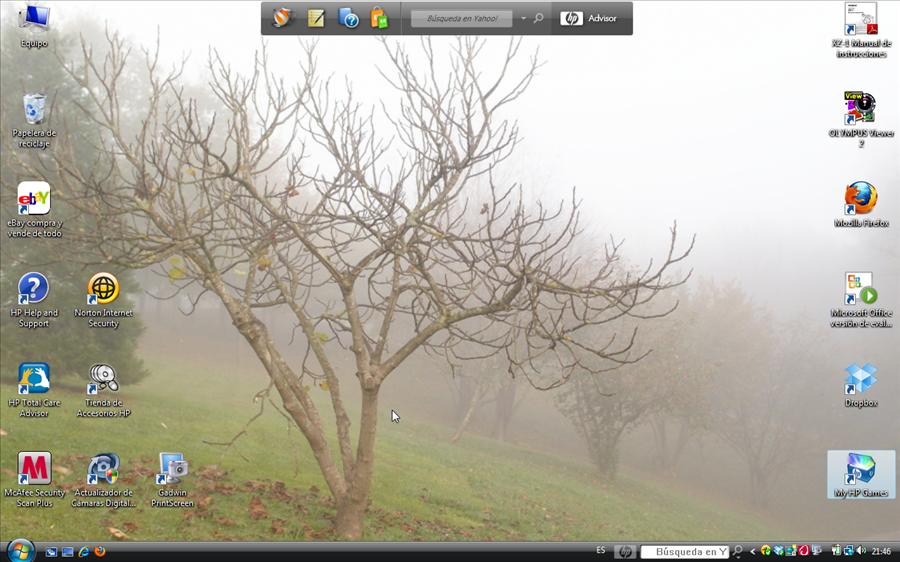
Task: Click the HP logo button on the taskbar
Action: tap(625, 552)
